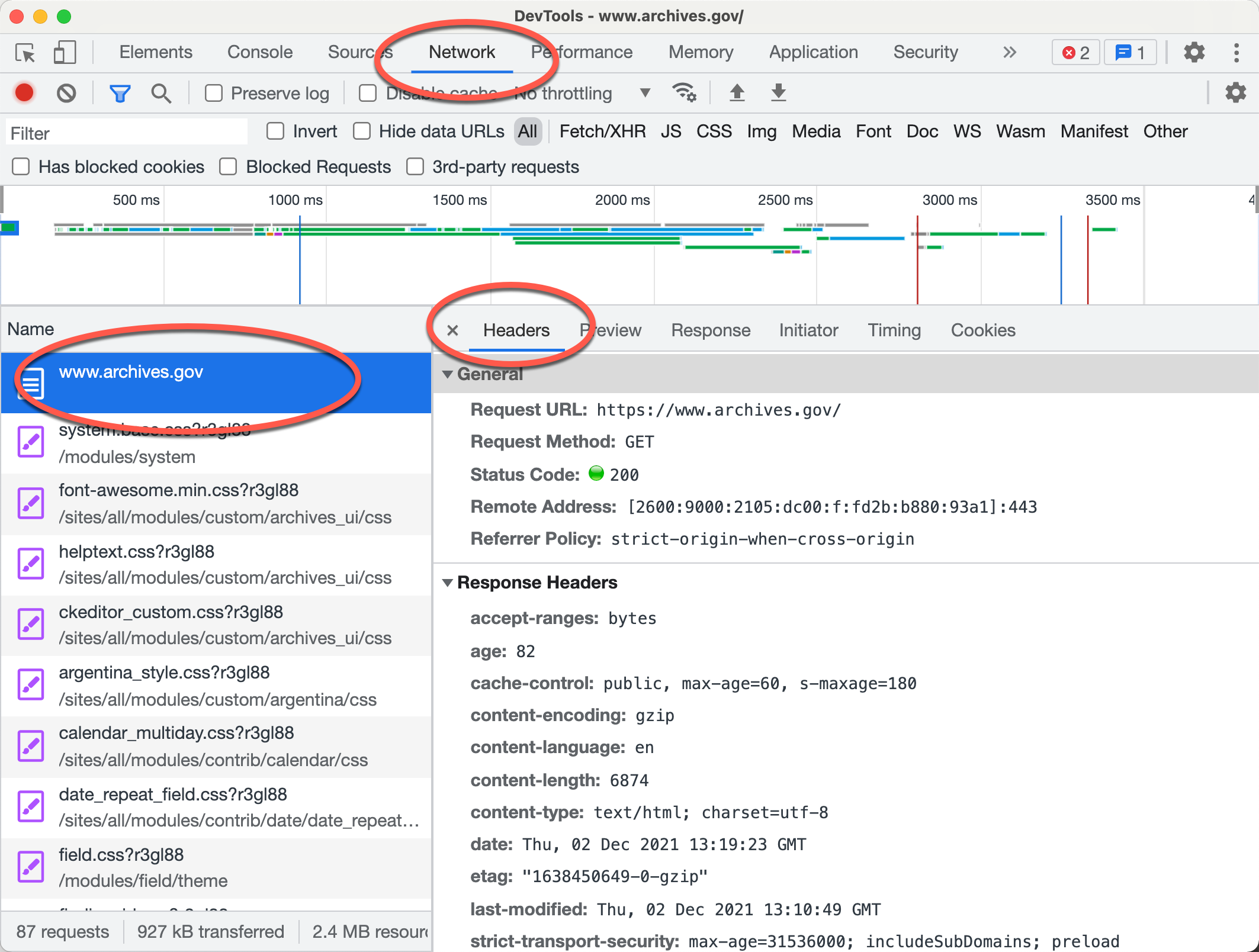Viewport: 1259px width, 952px height.
Task: Switch to the Timing tab
Action: pos(894,330)
